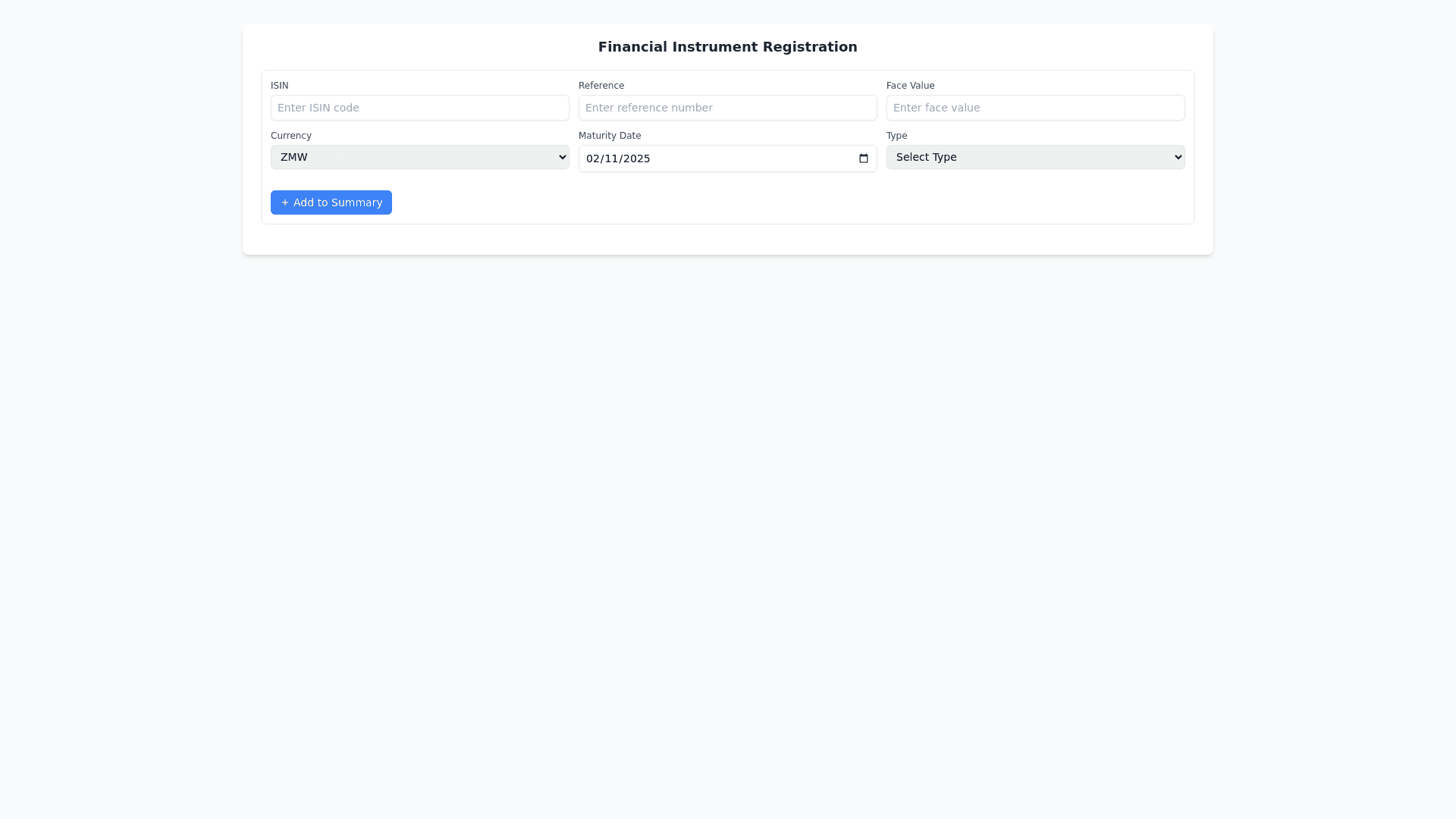Click the chevron on the Type select

pos(1178,157)
